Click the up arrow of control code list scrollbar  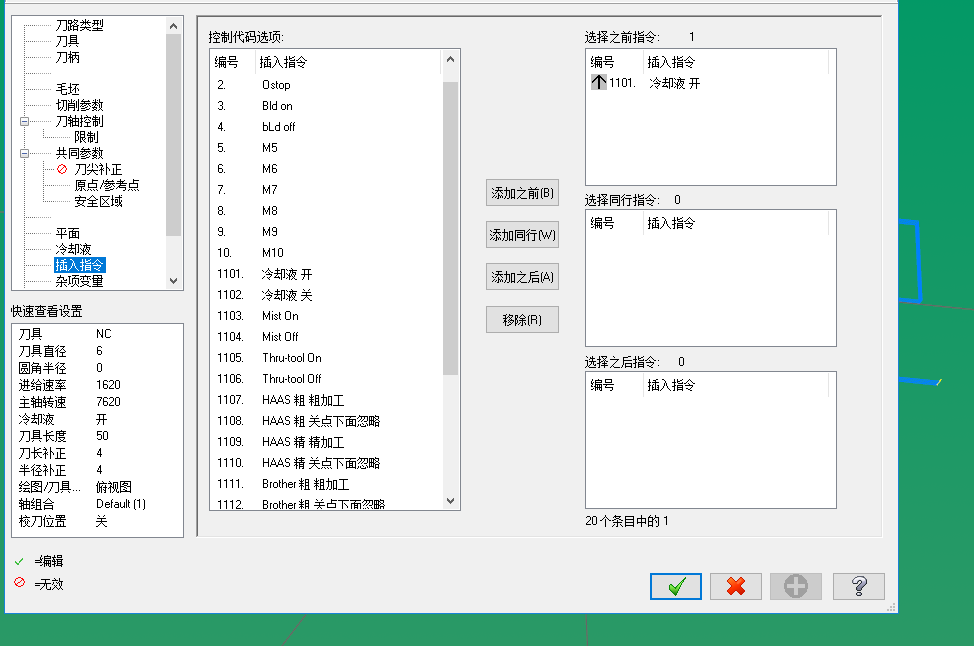click(450, 60)
